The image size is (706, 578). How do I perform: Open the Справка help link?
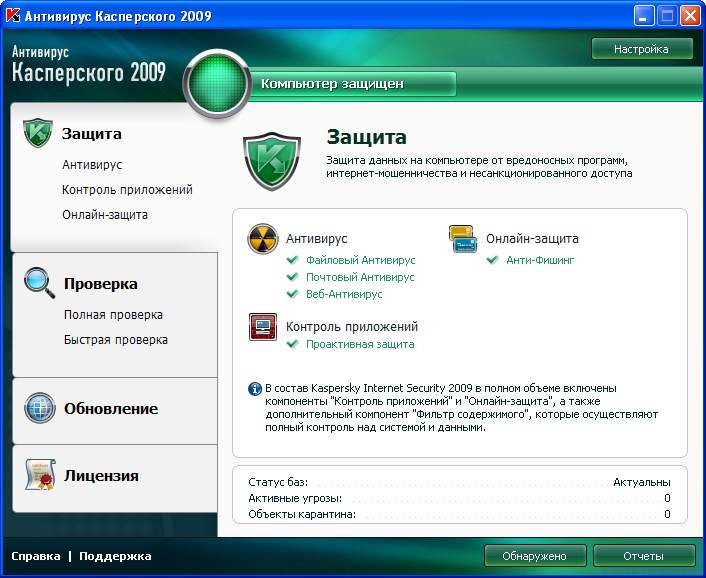pyautogui.click(x=36, y=556)
